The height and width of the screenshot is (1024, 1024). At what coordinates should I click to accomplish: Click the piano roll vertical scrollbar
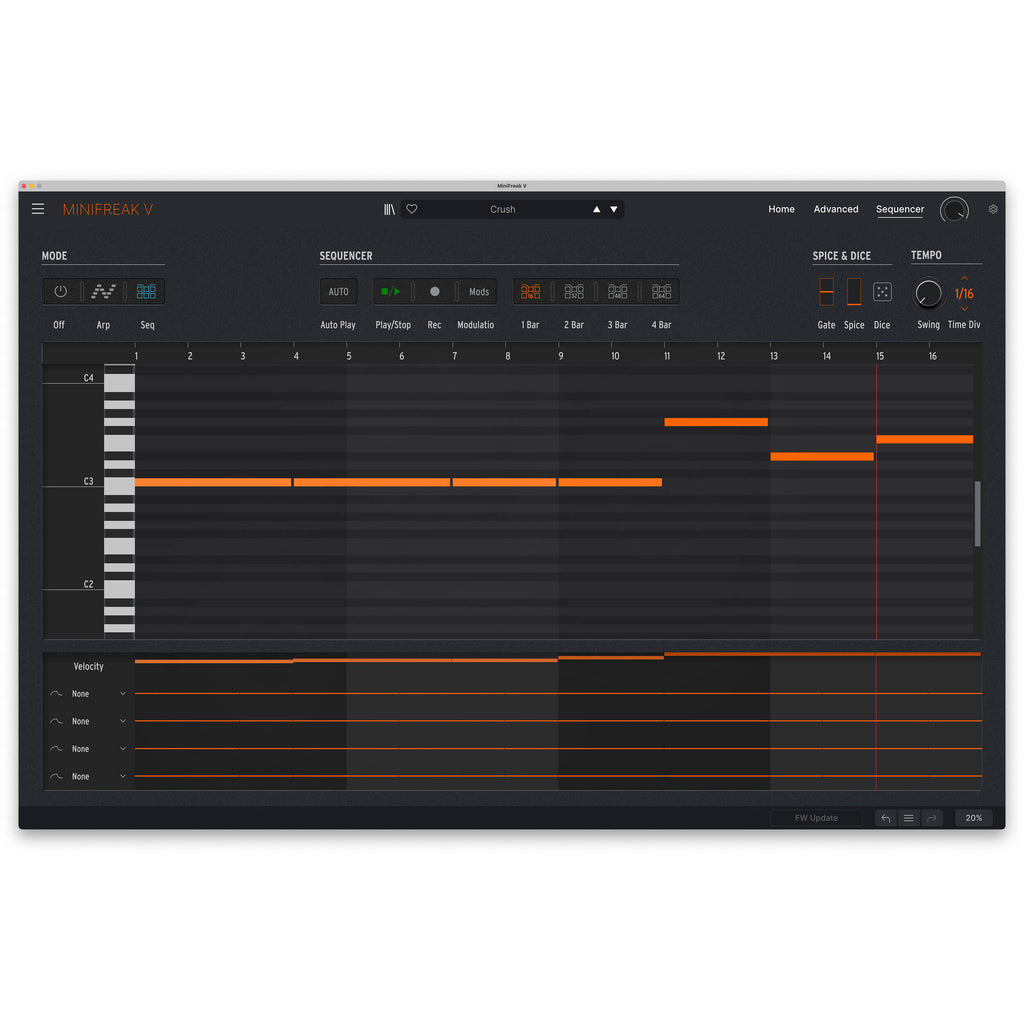[x=977, y=514]
